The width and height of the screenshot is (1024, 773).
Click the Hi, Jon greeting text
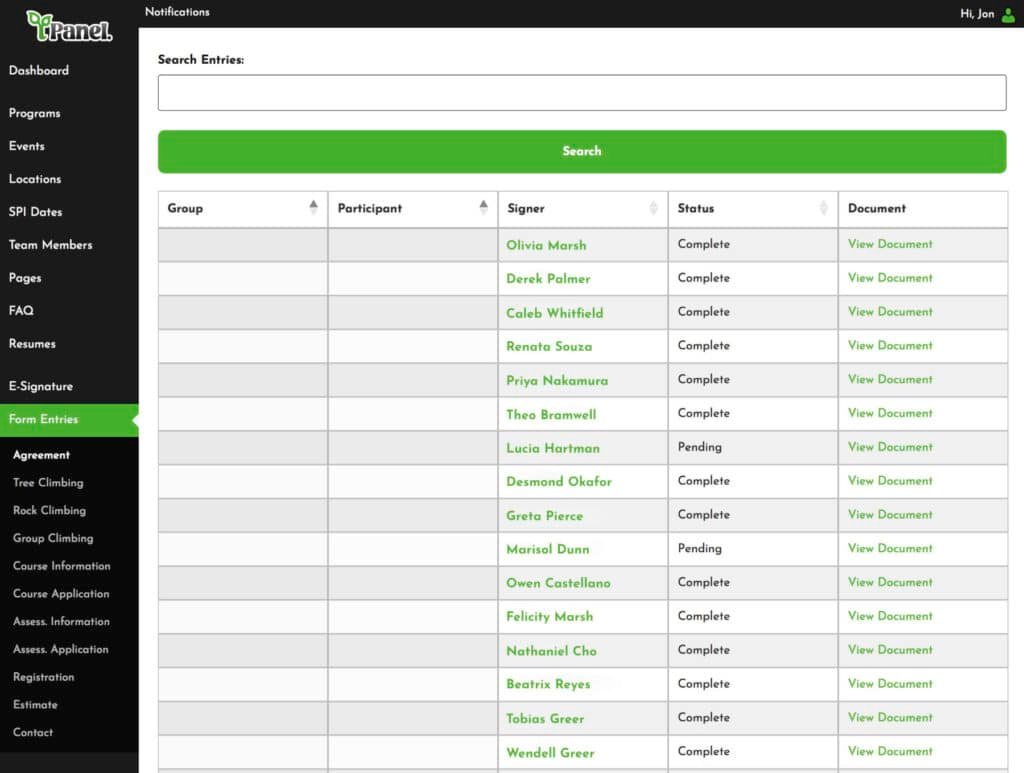tap(977, 14)
